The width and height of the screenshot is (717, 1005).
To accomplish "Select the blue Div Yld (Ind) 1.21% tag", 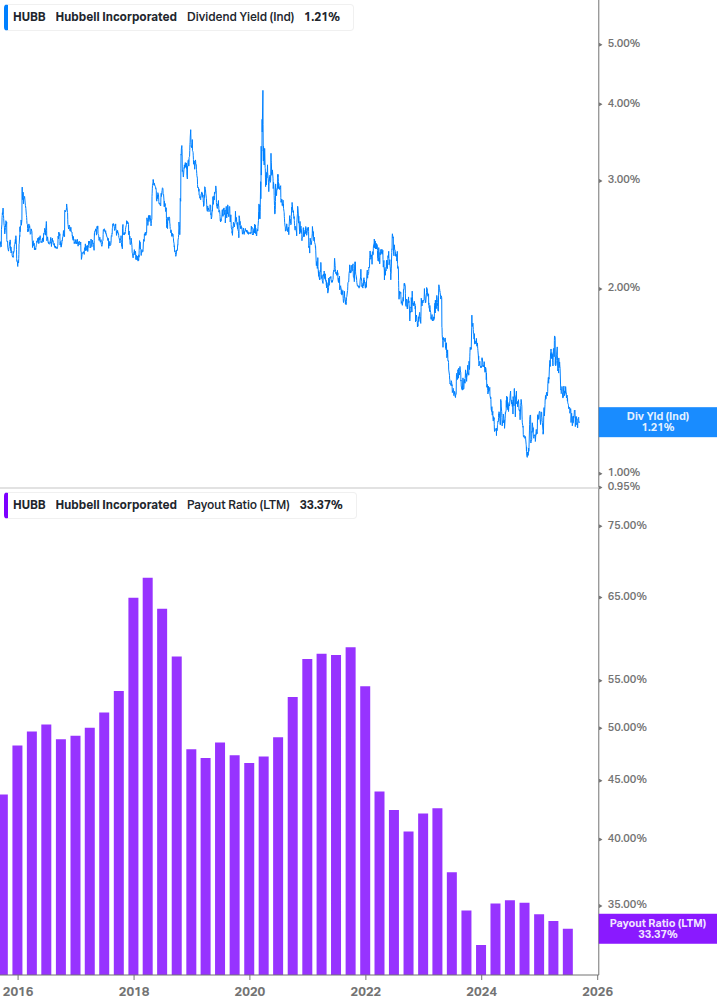I will click(657, 422).
